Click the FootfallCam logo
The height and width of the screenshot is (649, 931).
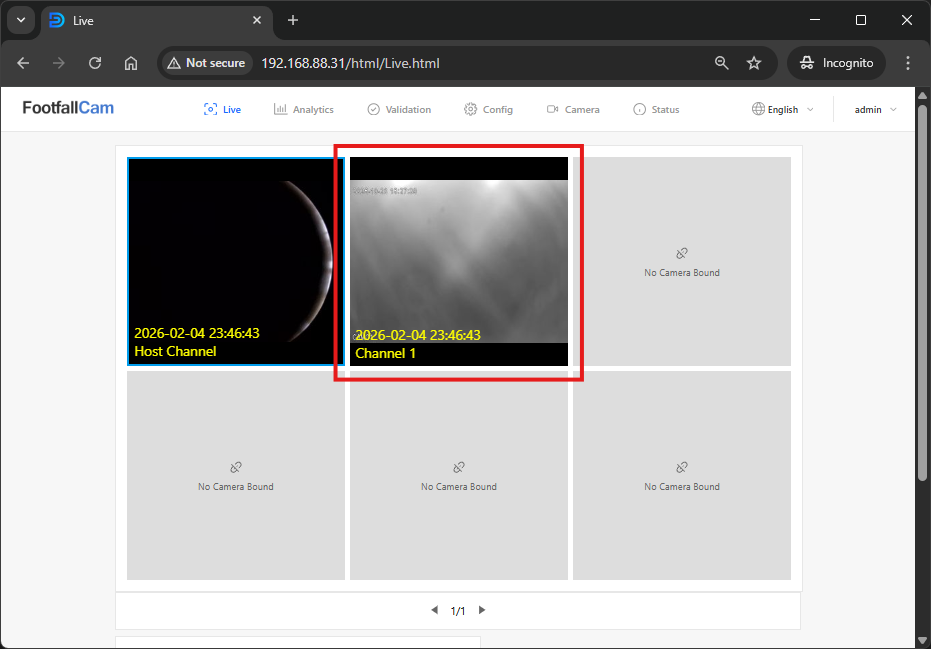click(x=68, y=108)
